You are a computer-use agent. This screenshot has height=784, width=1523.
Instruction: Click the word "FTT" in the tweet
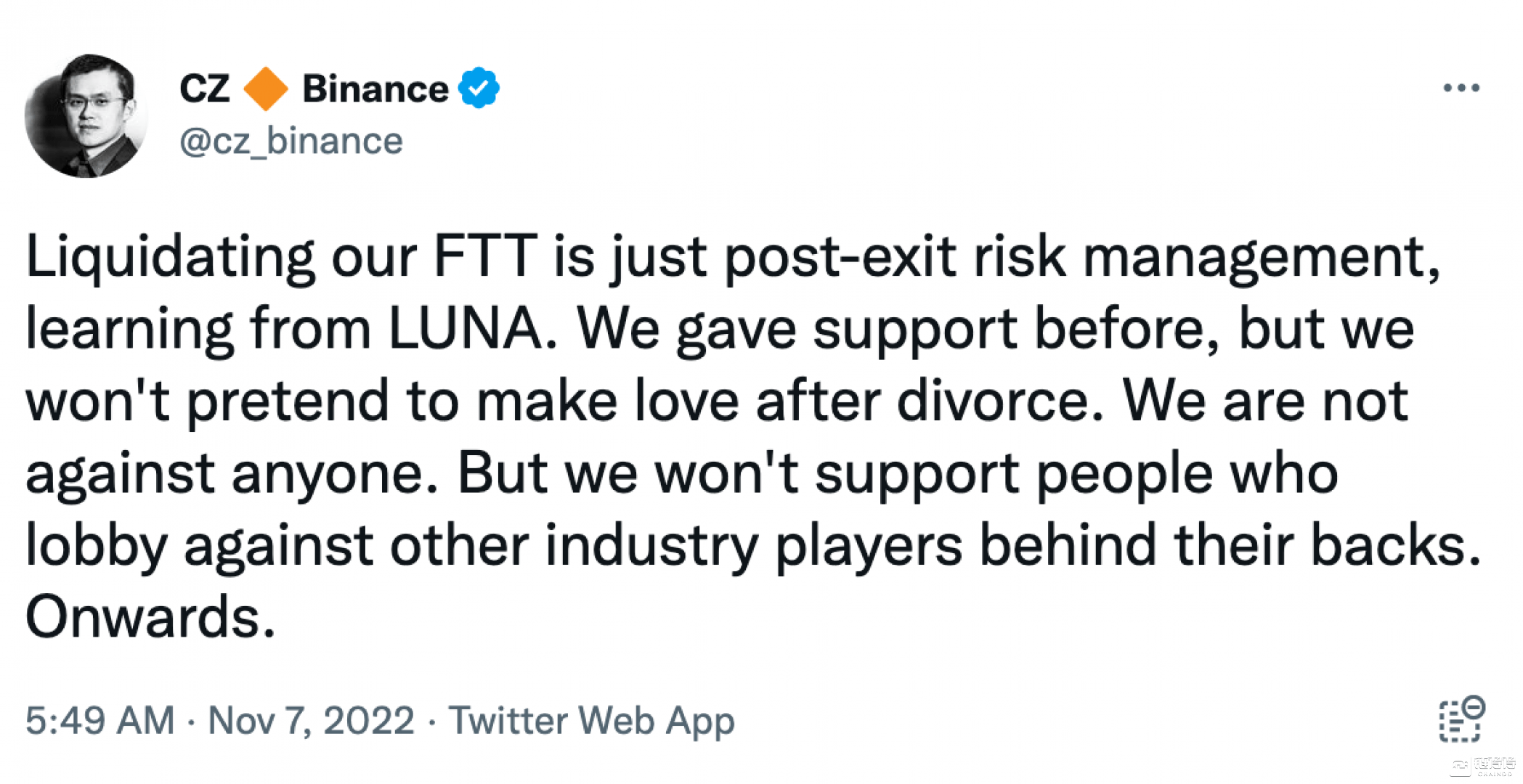coord(484,256)
